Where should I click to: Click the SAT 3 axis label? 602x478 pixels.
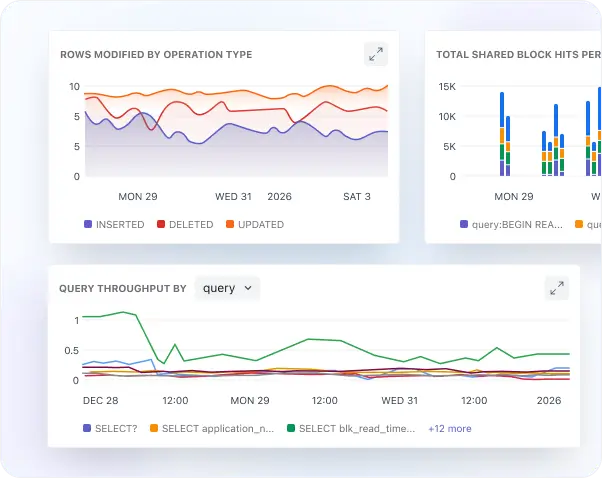coord(357,197)
